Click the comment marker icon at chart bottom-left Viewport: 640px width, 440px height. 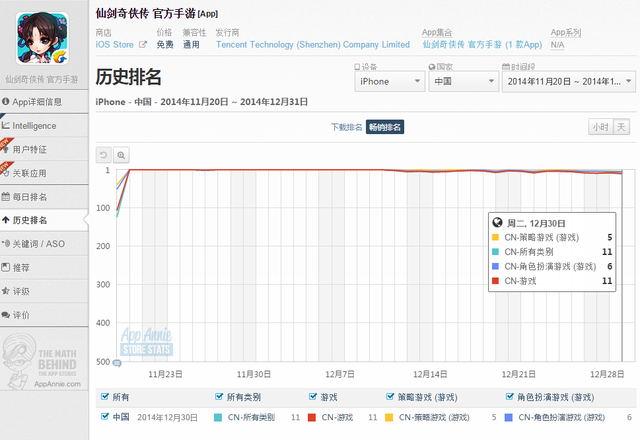point(117,363)
